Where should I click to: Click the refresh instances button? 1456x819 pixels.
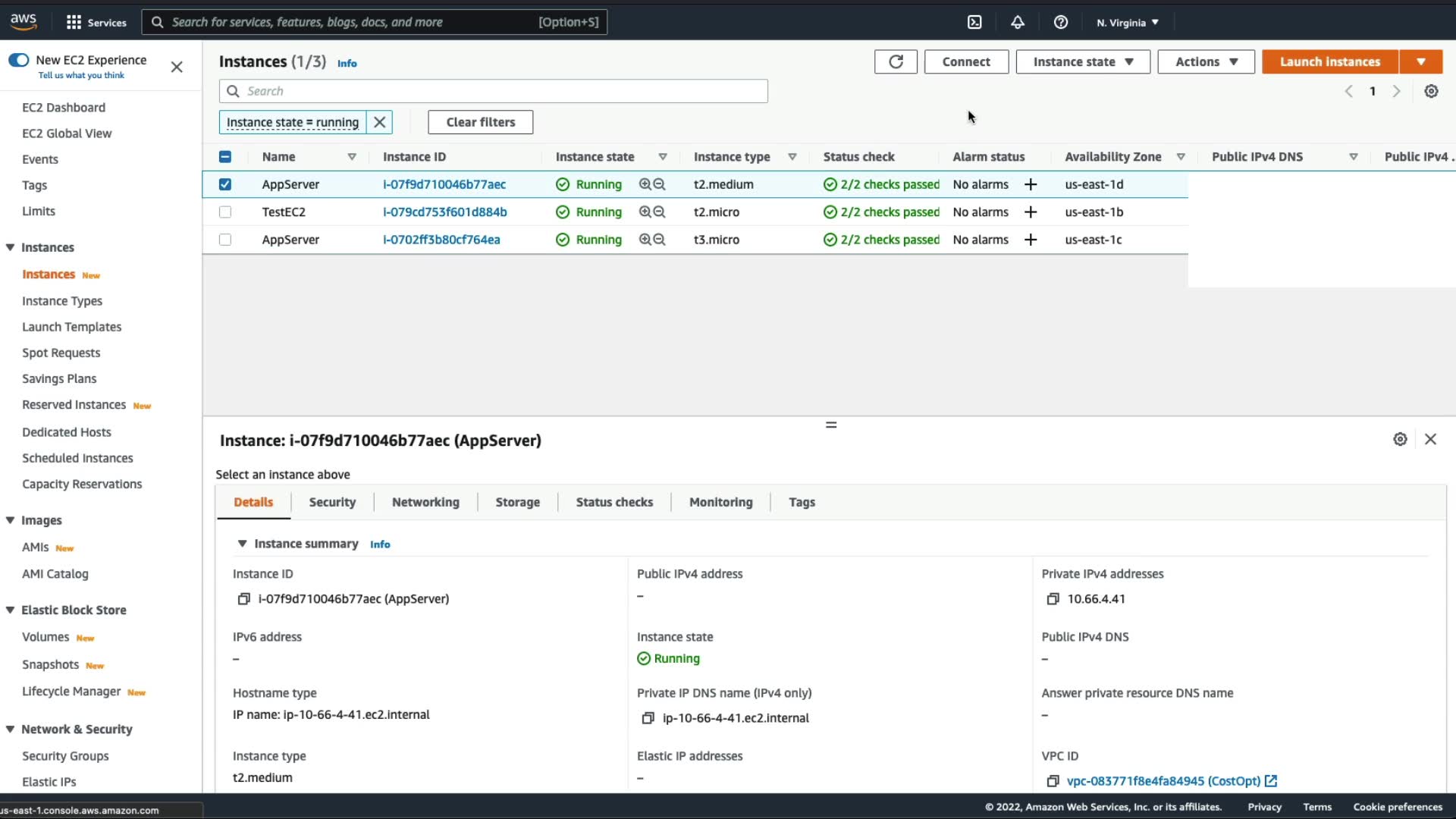click(x=896, y=61)
